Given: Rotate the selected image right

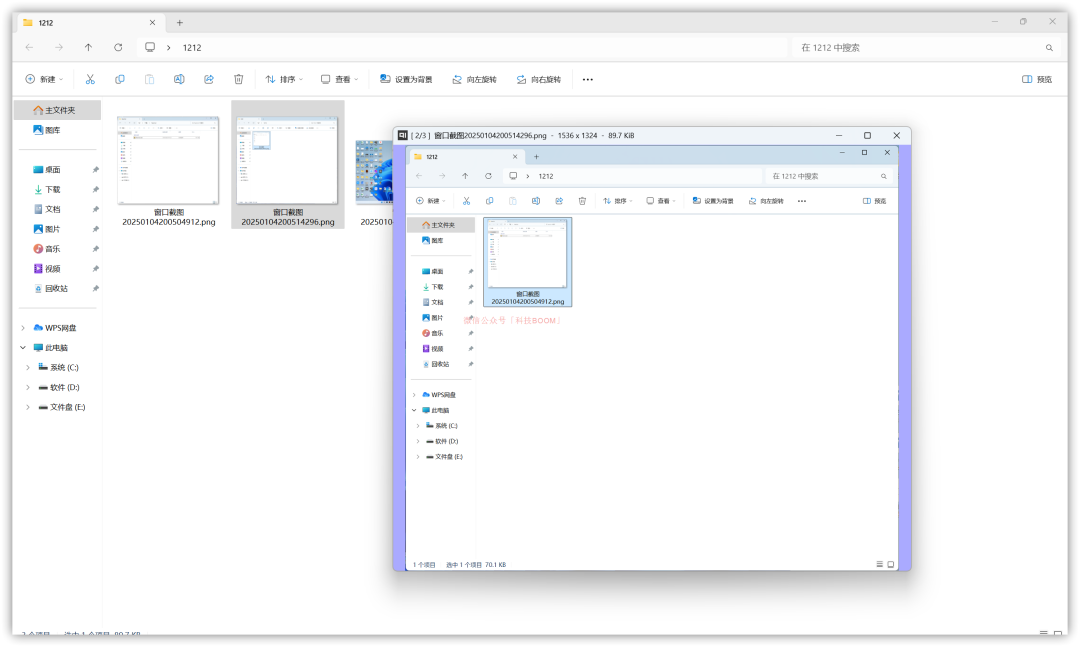Looking at the screenshot, I should (540, 78).
